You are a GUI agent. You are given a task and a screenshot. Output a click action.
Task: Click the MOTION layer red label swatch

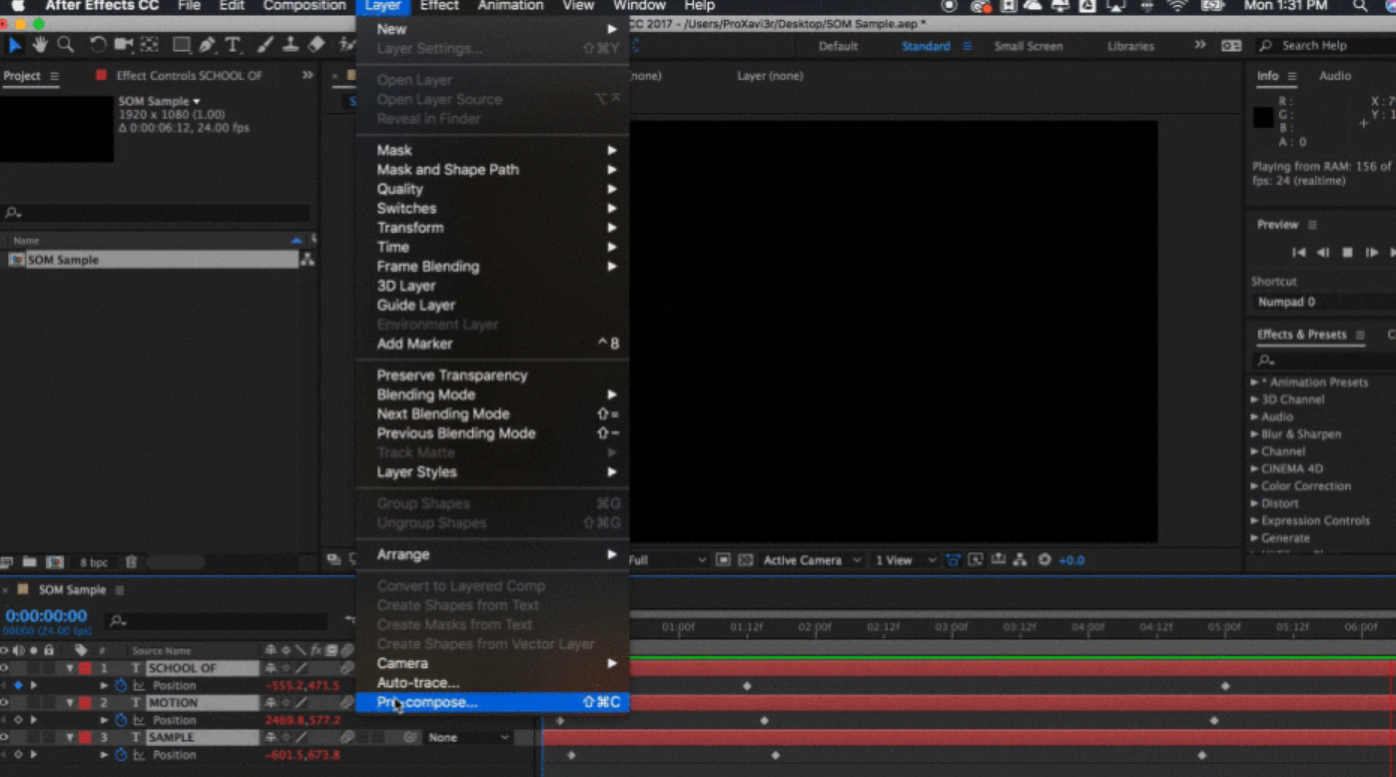point(86,703)
